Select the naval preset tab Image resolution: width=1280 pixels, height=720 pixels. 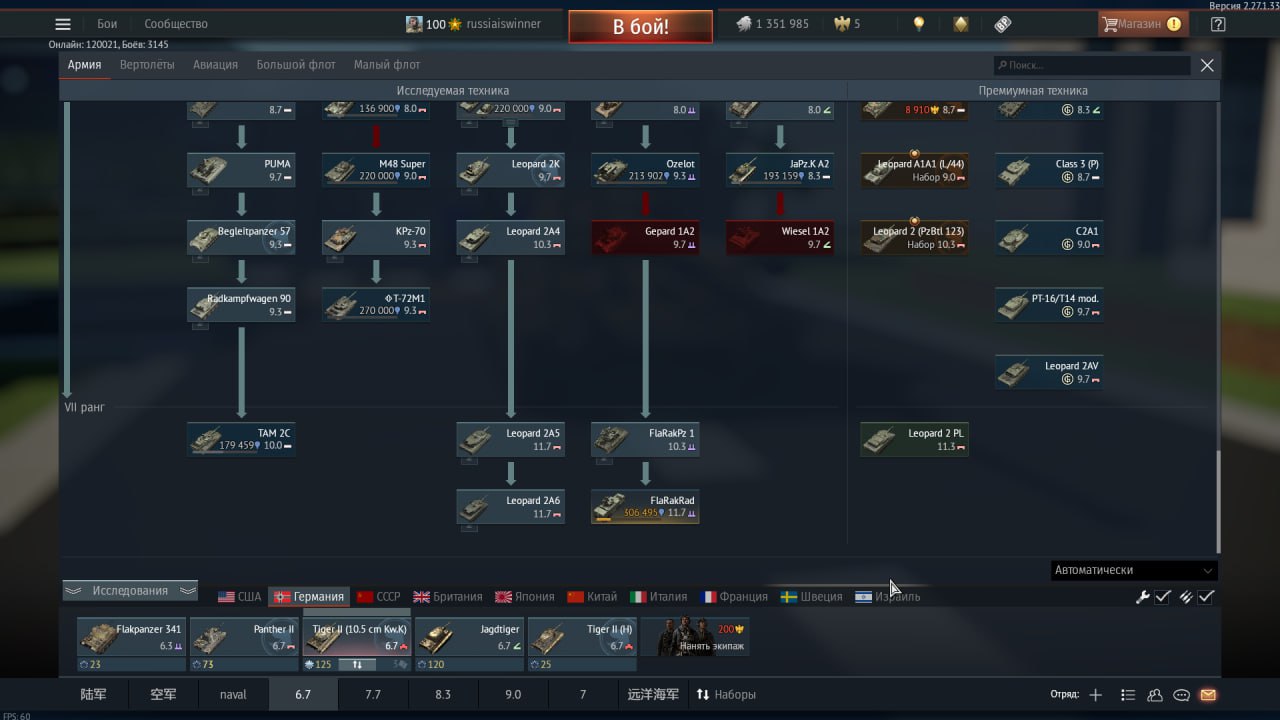(x=233, y=694)
